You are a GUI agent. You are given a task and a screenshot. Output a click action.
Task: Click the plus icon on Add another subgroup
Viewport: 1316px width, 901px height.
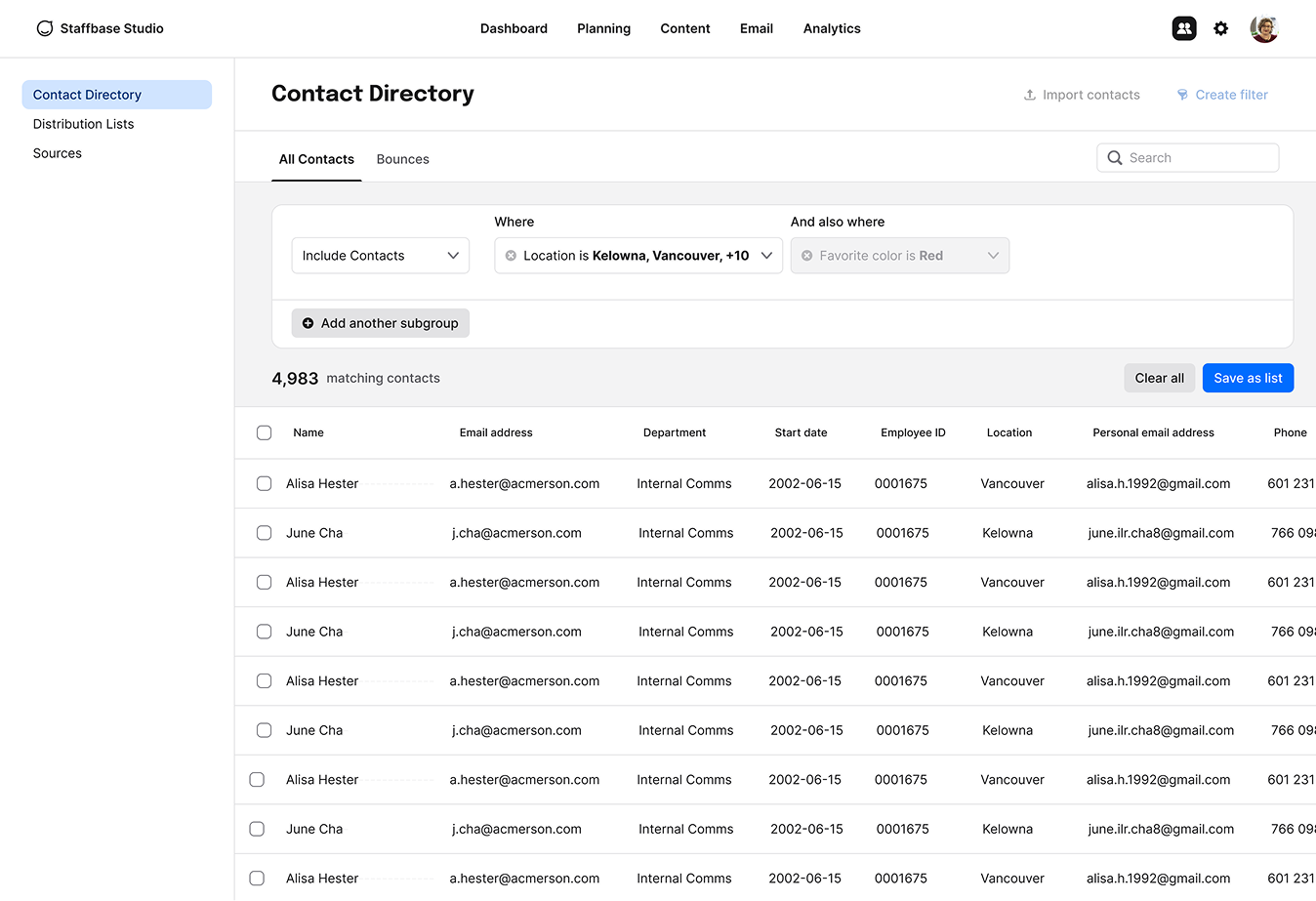tap(308, 323)
